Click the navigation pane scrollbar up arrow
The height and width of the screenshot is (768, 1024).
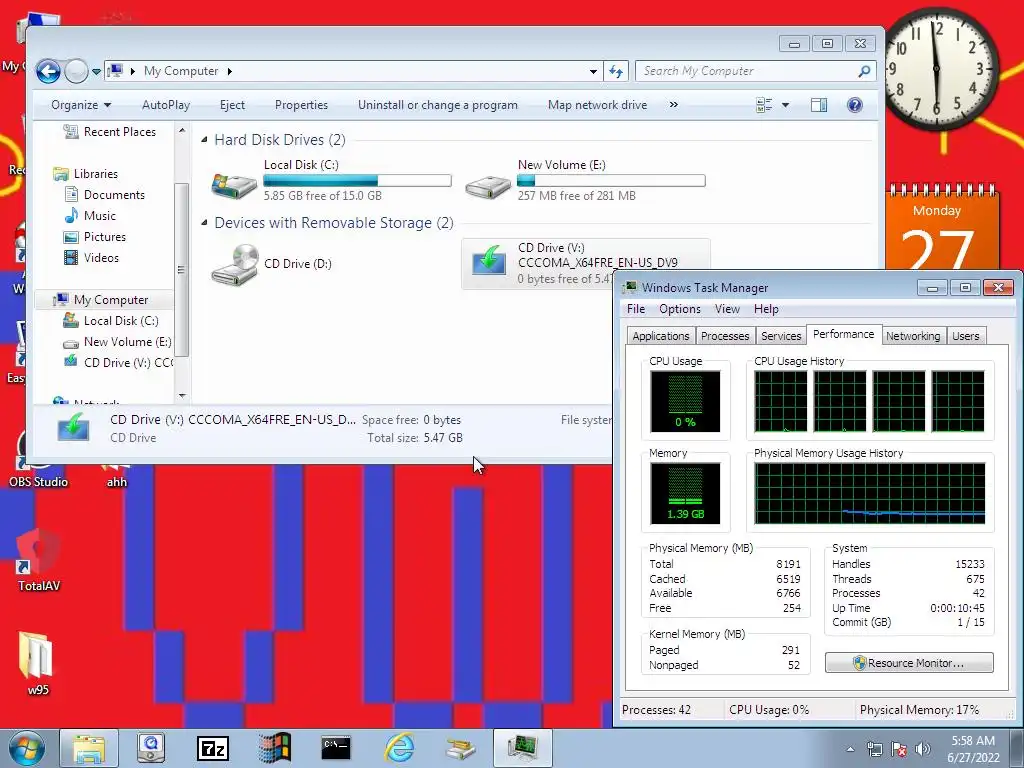point(182,131)
